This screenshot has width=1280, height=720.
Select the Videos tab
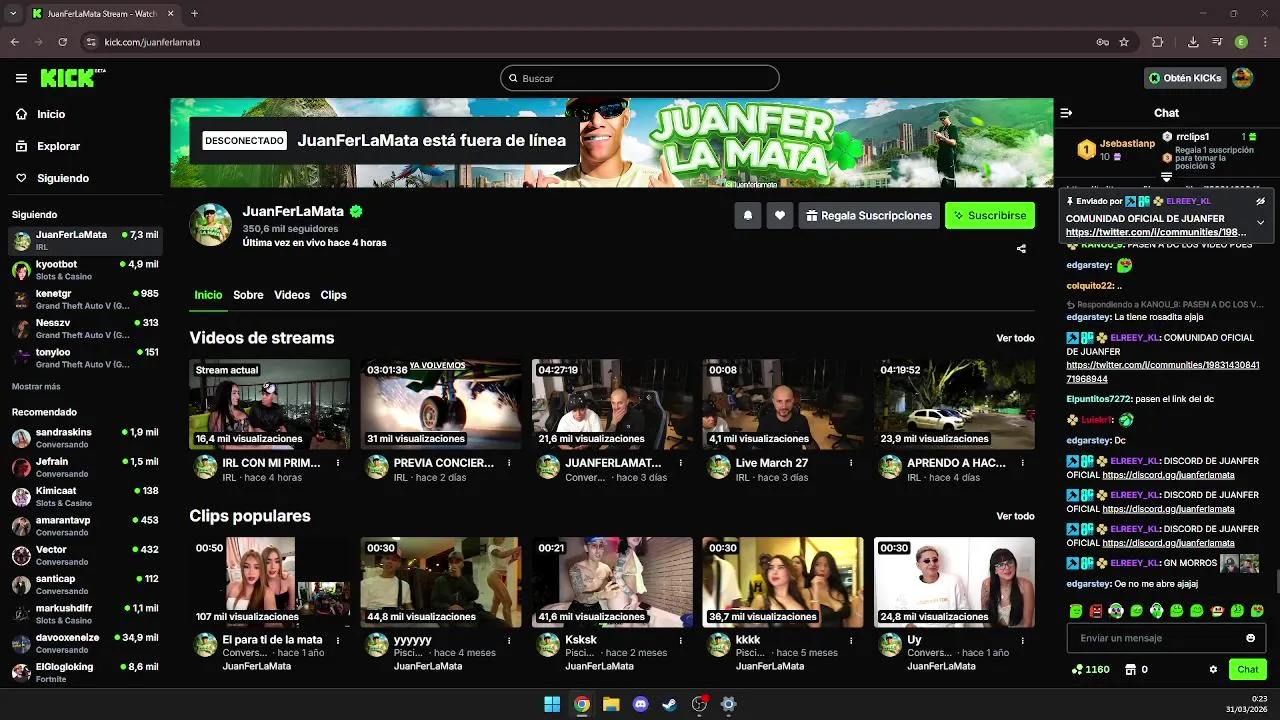click(x=292, y=295)
